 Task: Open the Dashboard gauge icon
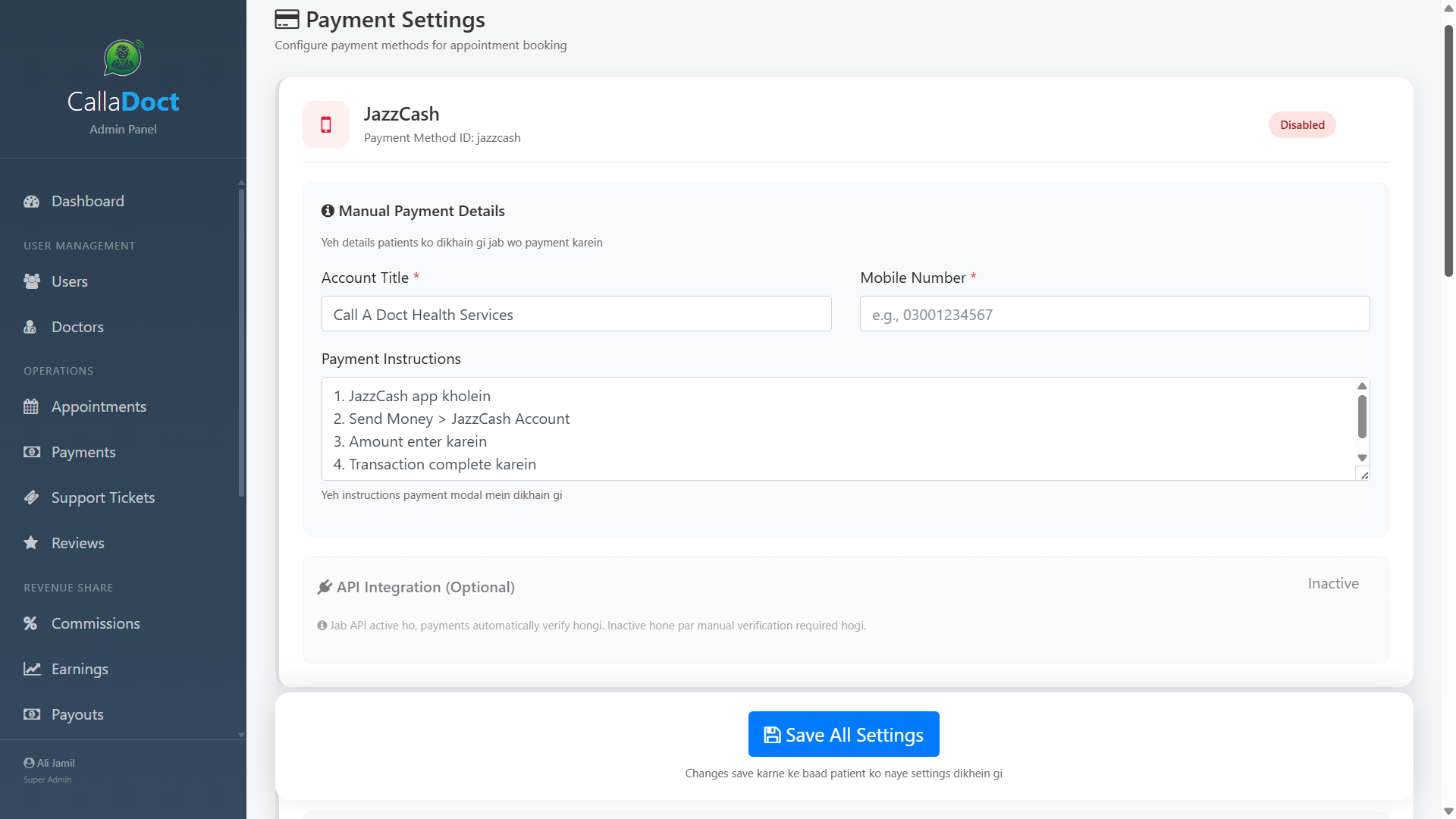31,202
